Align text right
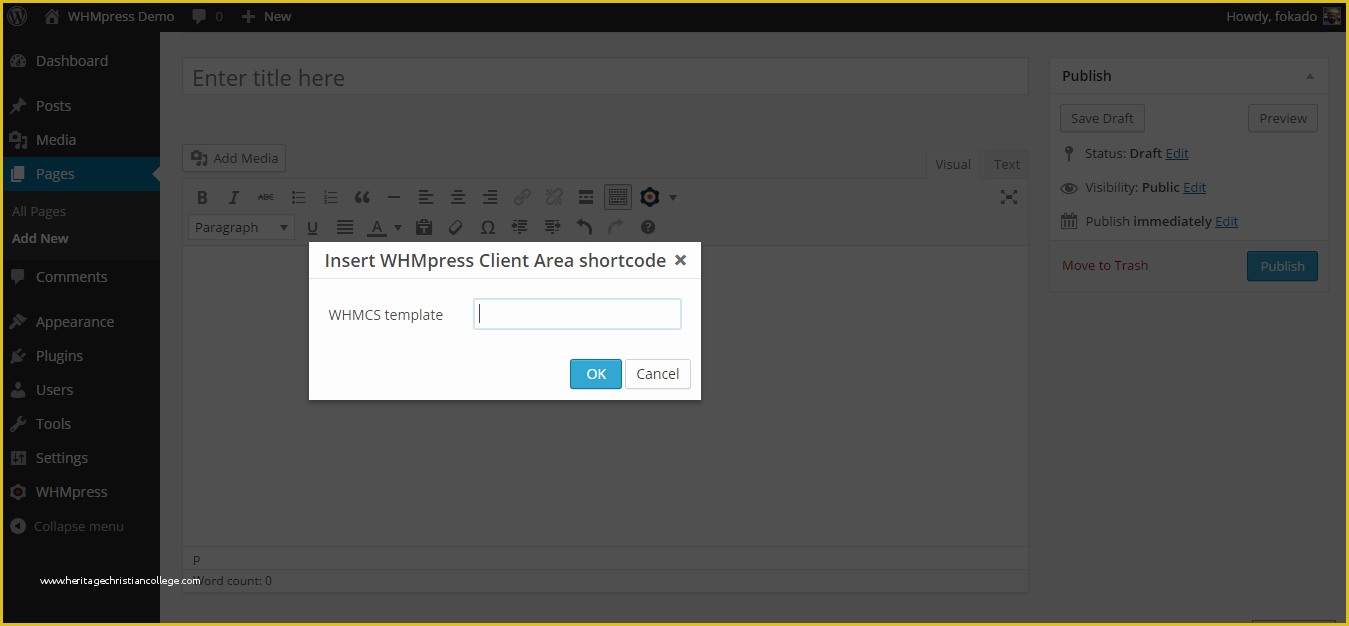1349x626 pixels. click(x=490, y=197)
